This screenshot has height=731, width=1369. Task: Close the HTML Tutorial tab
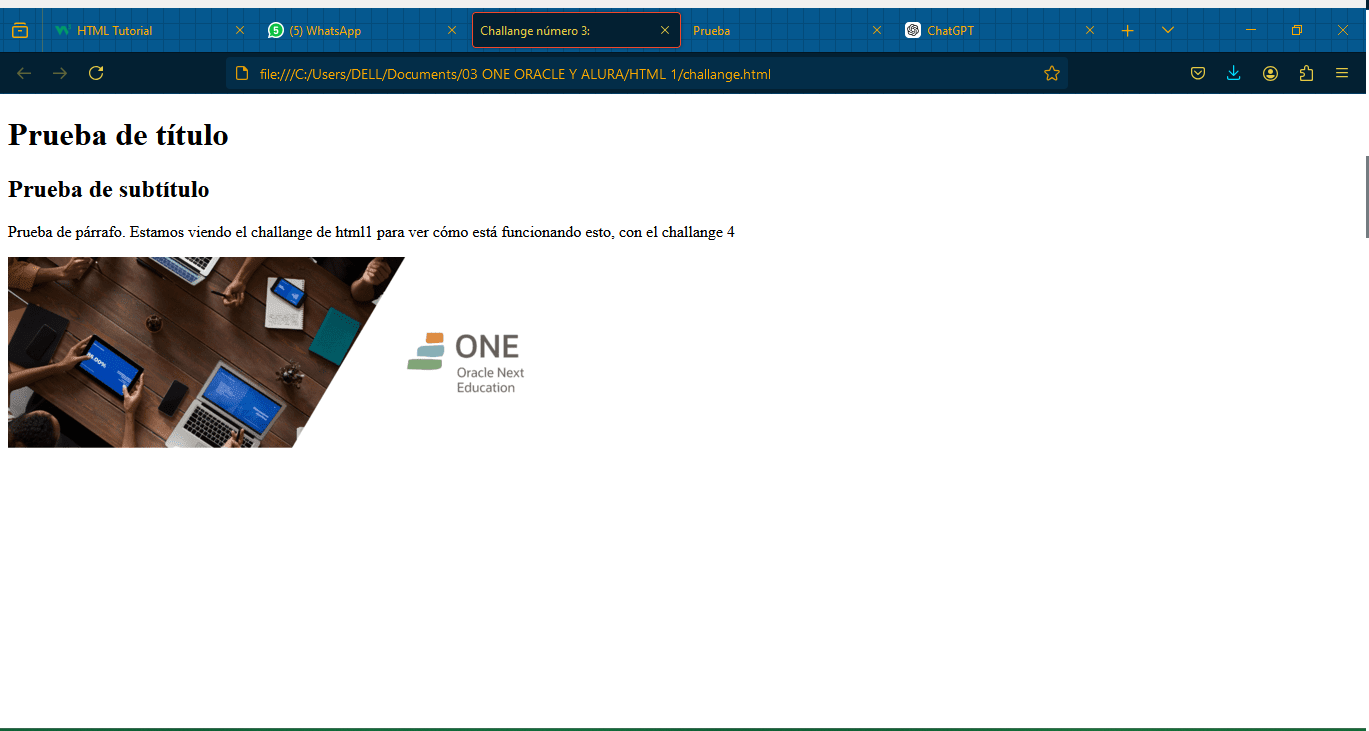[240, 31]
